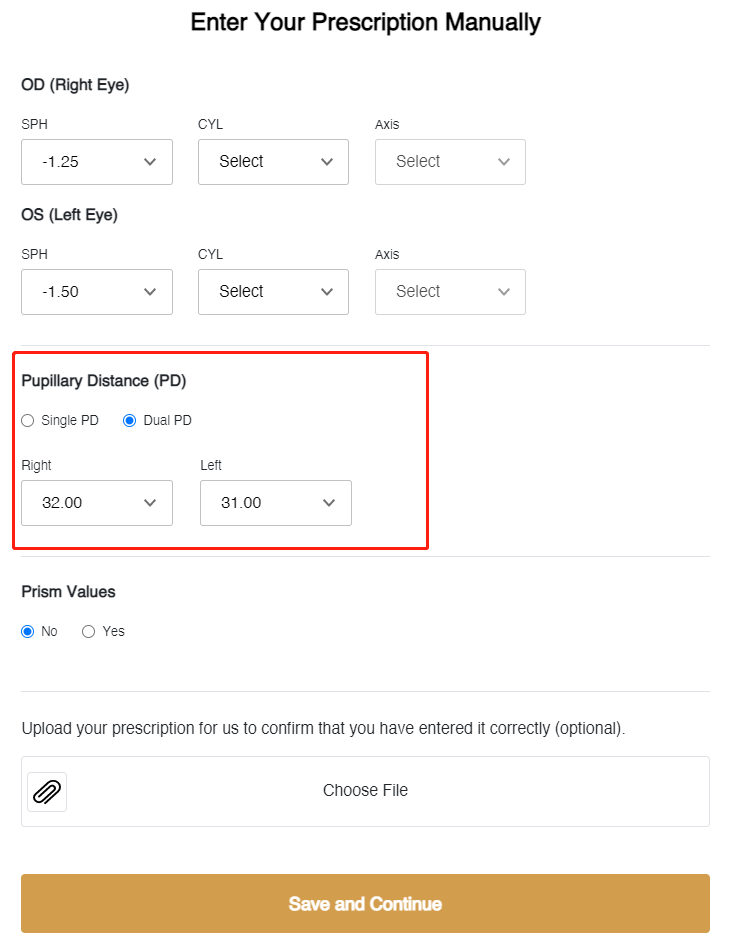
Task: Click the Select text in OD CYL box
Action: tap(241, 162)
